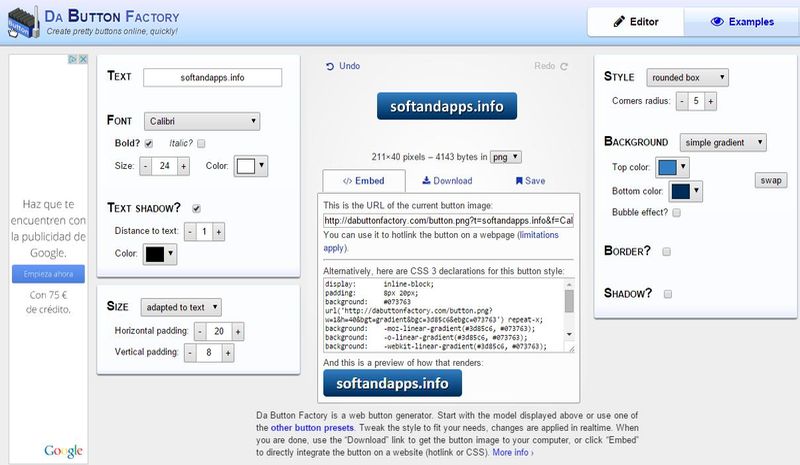Image resolution: width=800 pixels, height=465 pixels.
Task: Open the Font dropdown showing Calibri
Action: 202,121
